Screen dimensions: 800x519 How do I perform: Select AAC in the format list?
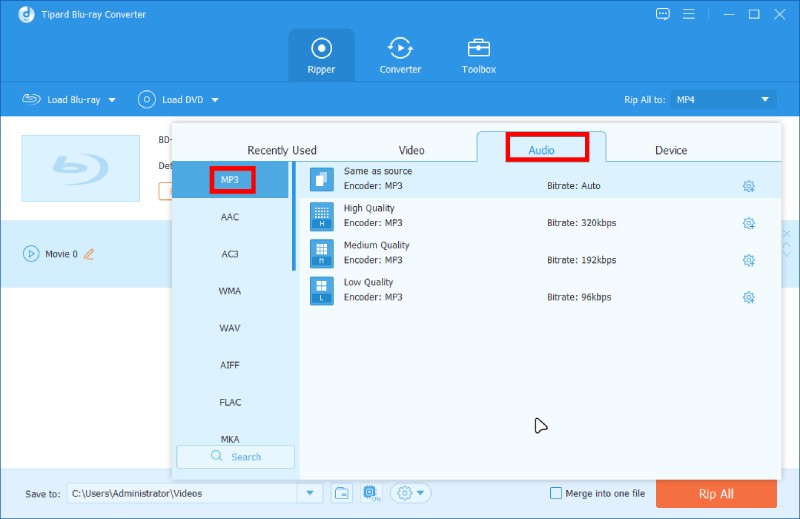[230, 217]
